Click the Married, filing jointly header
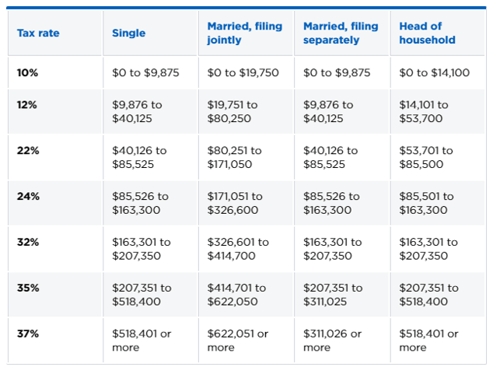The height and width of the screenshot is (374, 500). click(x=245, y=33)
